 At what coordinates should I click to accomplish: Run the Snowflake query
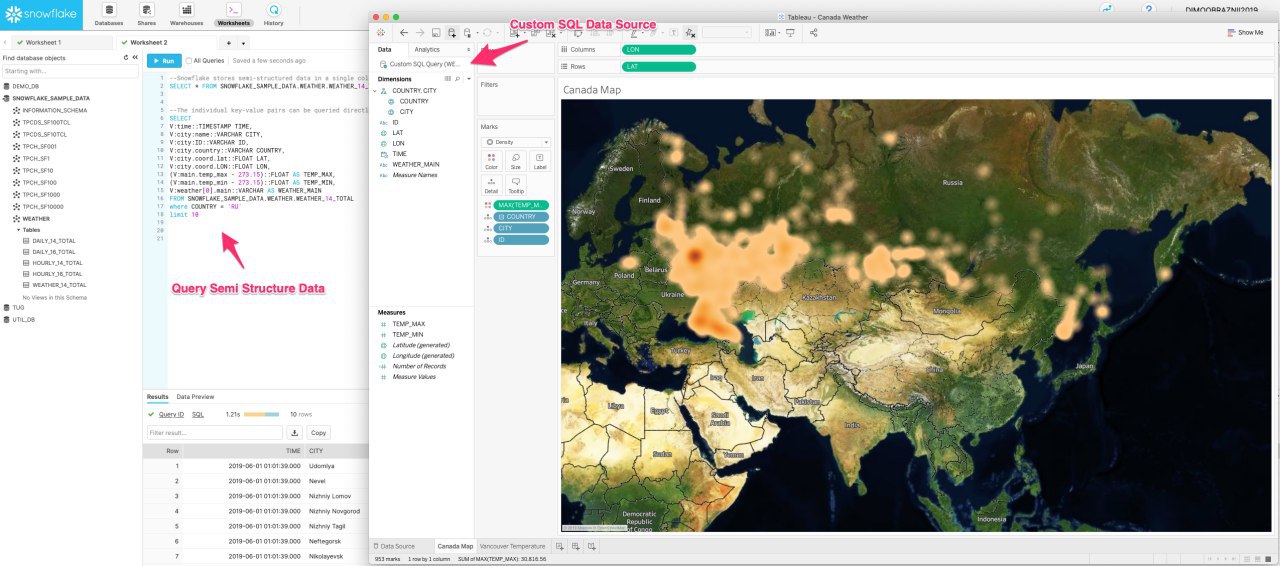pyautogui.click(x=164, y=60)
